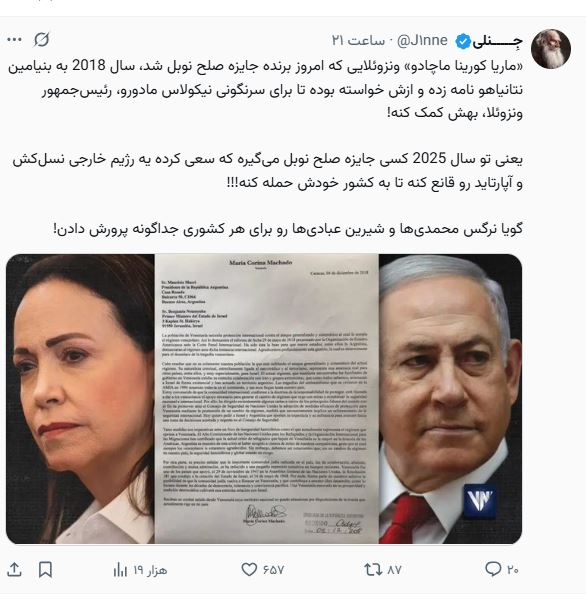The image size is (586, 599).
Task: Open the three-dot more options menu
Action: tap(15, 40)
